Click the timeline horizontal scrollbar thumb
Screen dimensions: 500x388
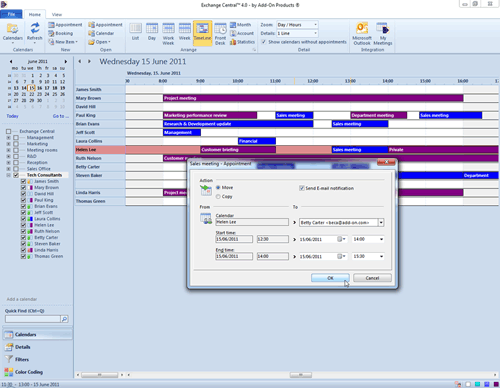click(301, 375)
